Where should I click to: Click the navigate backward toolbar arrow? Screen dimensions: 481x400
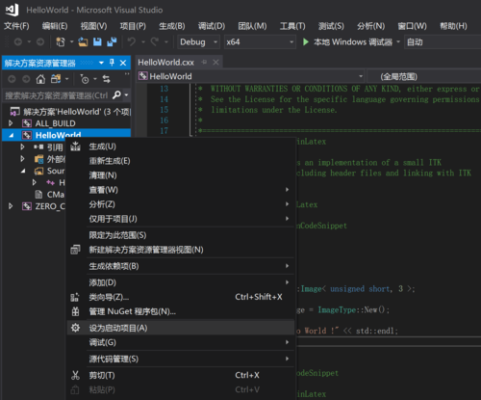(x=18, y=42)
